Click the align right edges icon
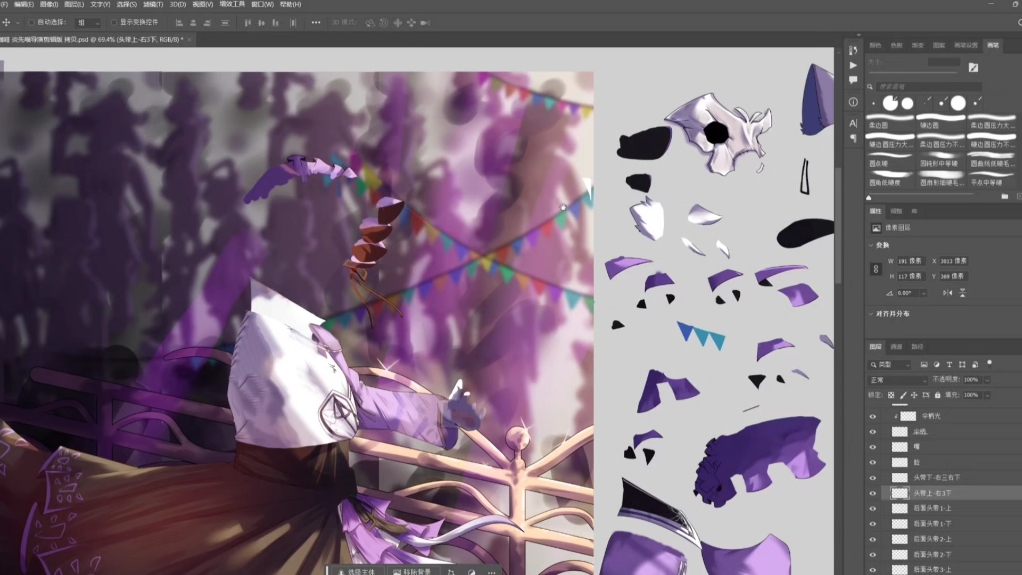 207,23
